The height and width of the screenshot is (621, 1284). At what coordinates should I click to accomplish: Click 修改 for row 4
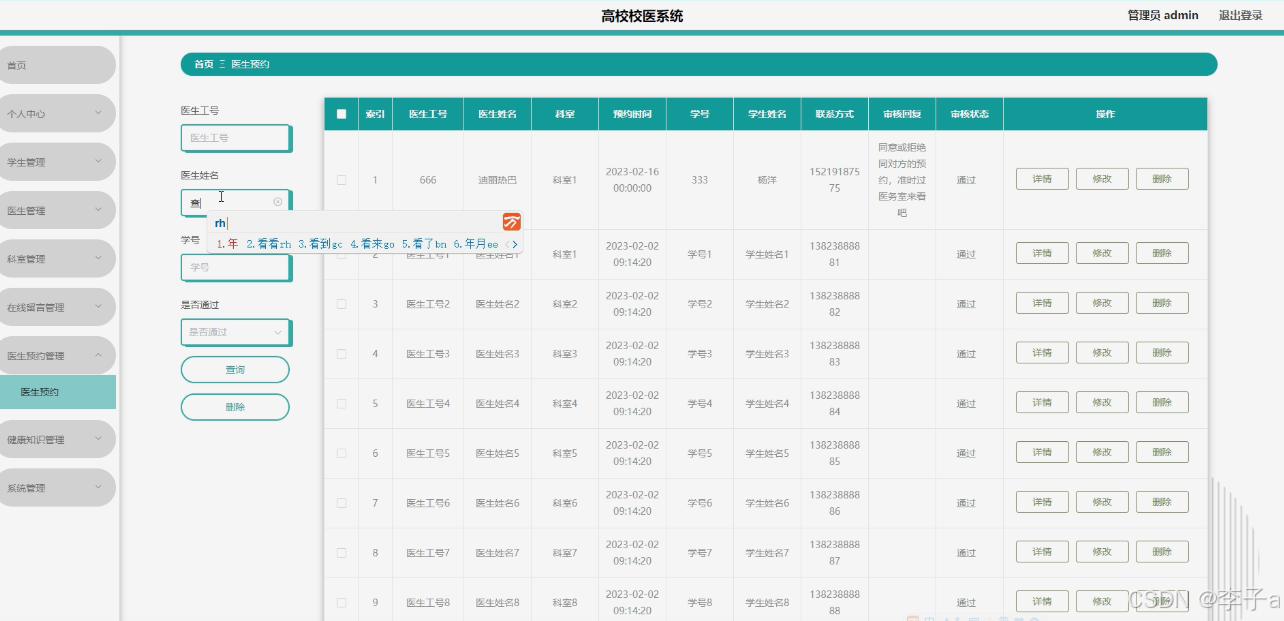(x=1102, y=352)
